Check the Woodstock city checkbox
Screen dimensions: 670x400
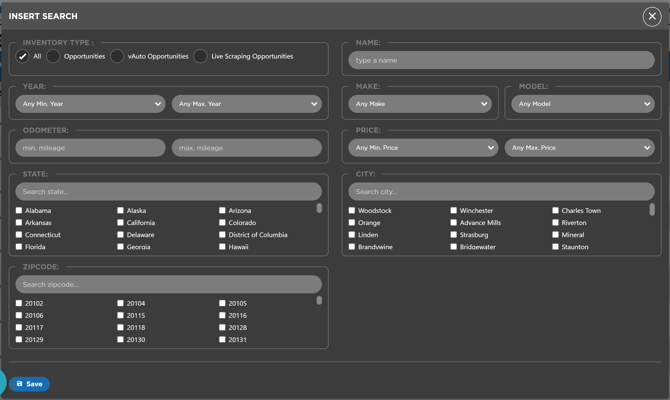point(352,210)
